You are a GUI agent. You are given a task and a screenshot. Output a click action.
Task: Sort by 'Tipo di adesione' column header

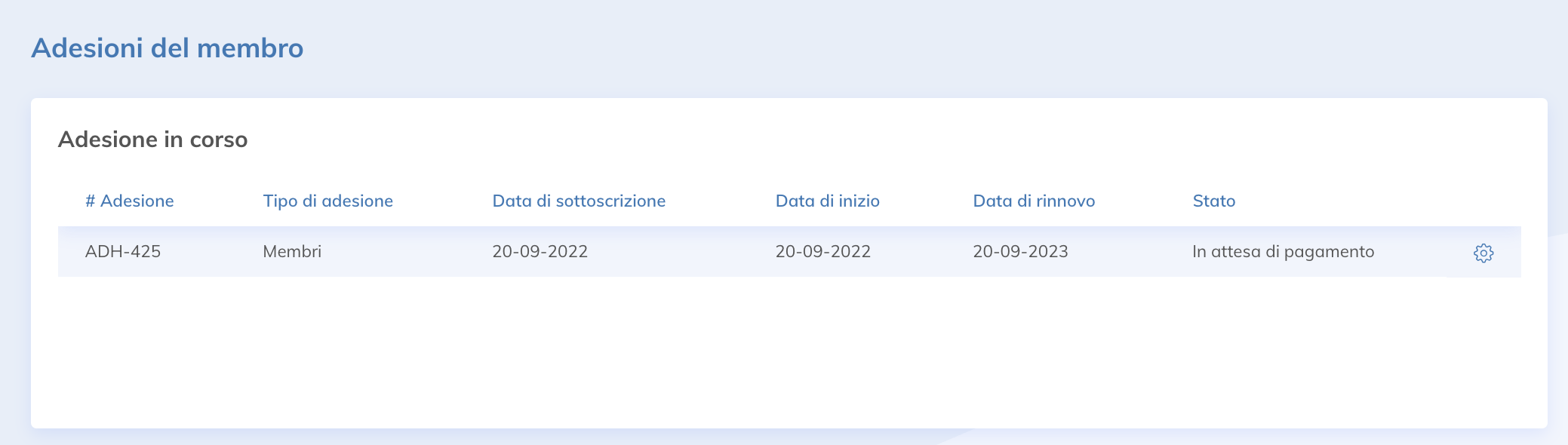(x=327, y=201)
